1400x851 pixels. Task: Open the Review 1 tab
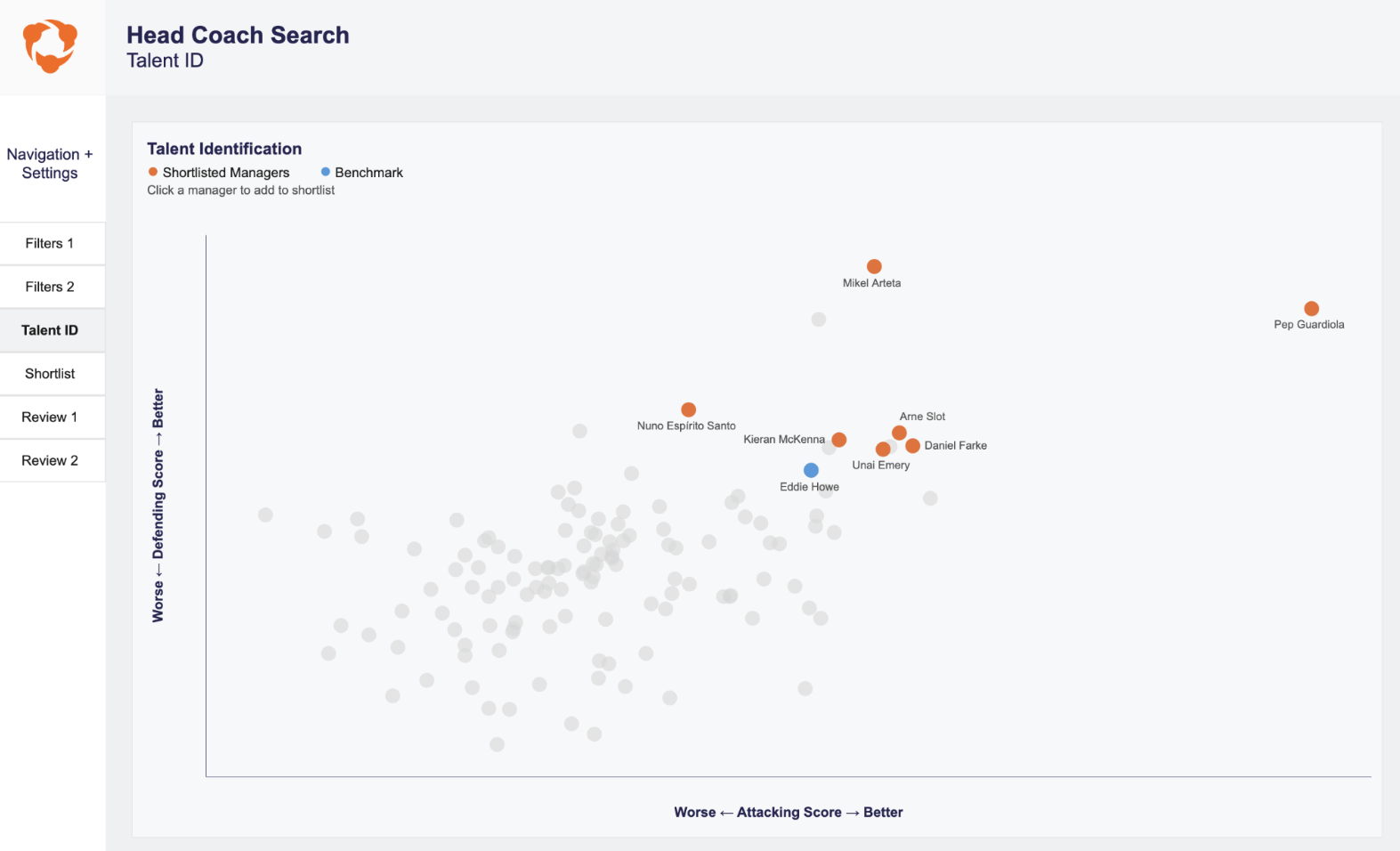click(50, 417)
